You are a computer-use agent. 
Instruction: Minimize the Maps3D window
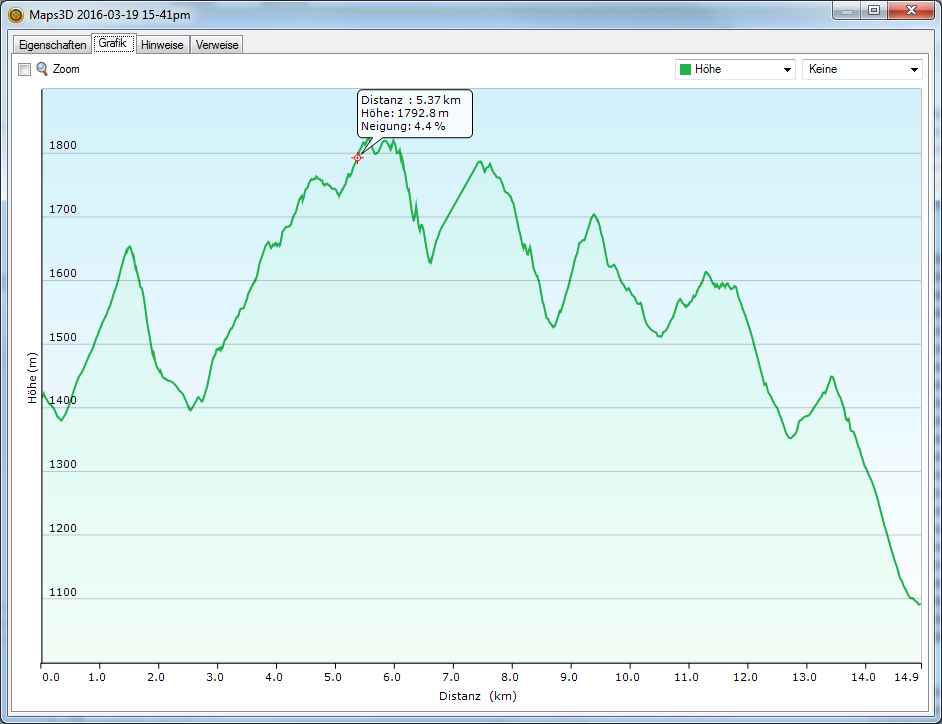click(x=847, y=11)
